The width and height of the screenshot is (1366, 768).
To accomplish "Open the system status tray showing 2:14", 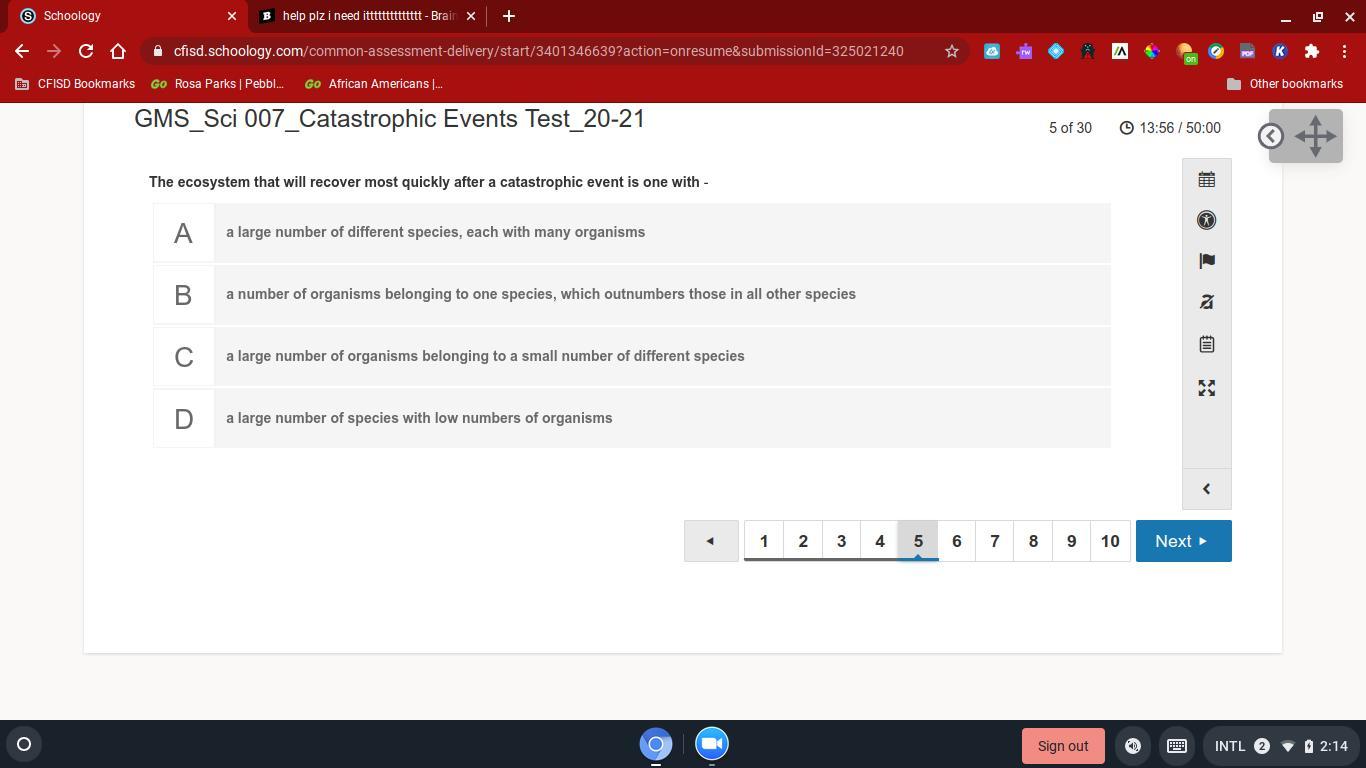I will click(1282, 746).
